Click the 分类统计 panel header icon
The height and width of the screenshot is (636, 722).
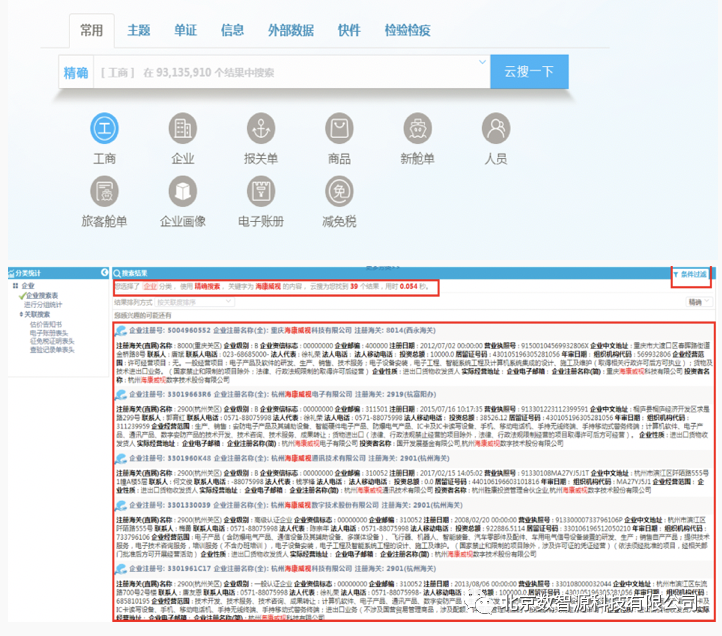click(x=12, y=273)
